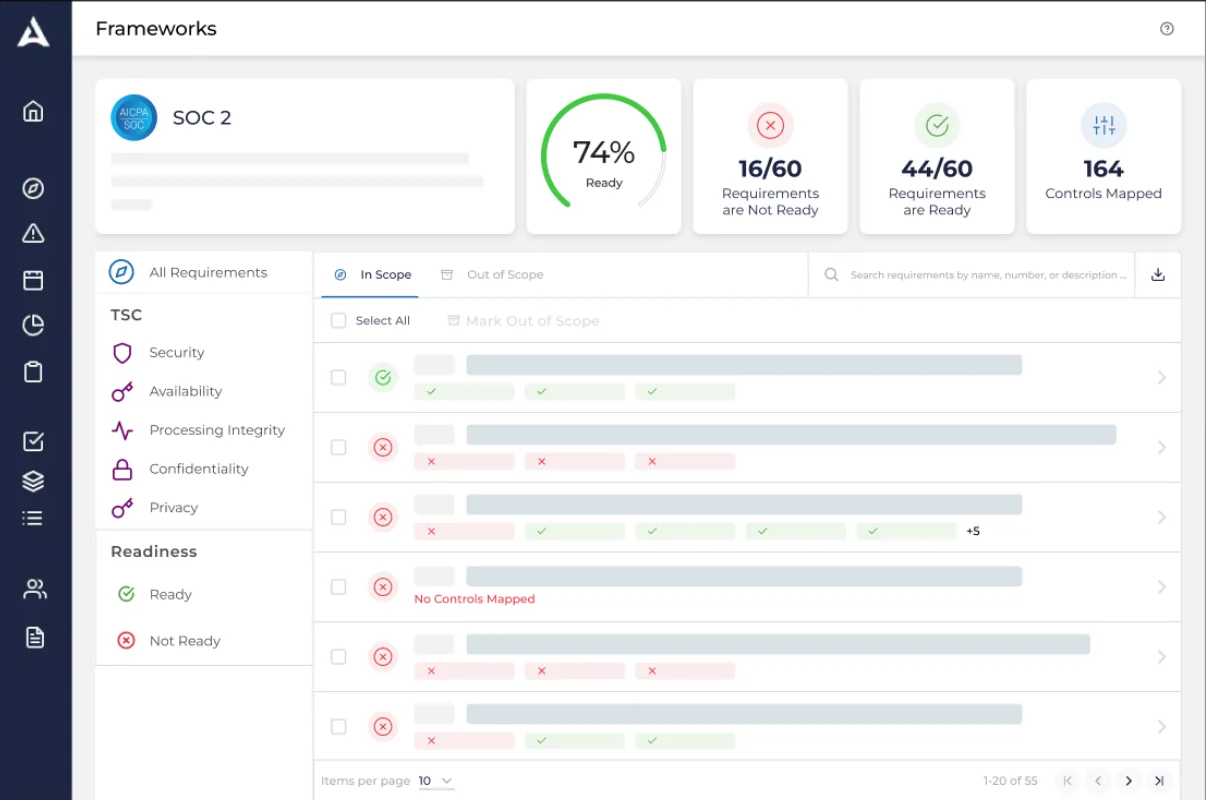1206x800 pixels.
Task: Click the help question mark icon
Action: pos(1166,29)
